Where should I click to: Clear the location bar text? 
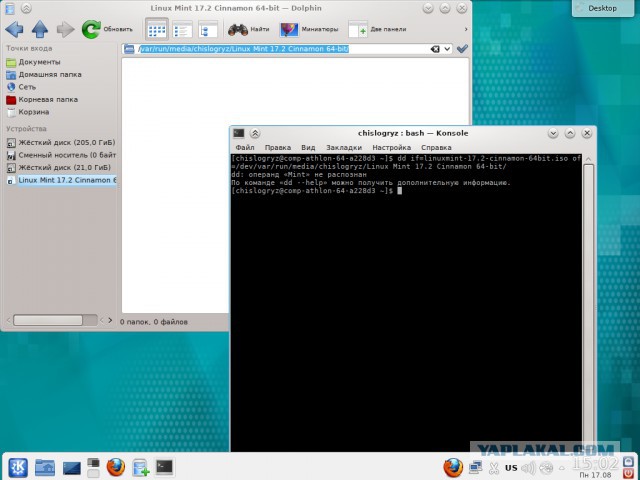click(435, 48)
